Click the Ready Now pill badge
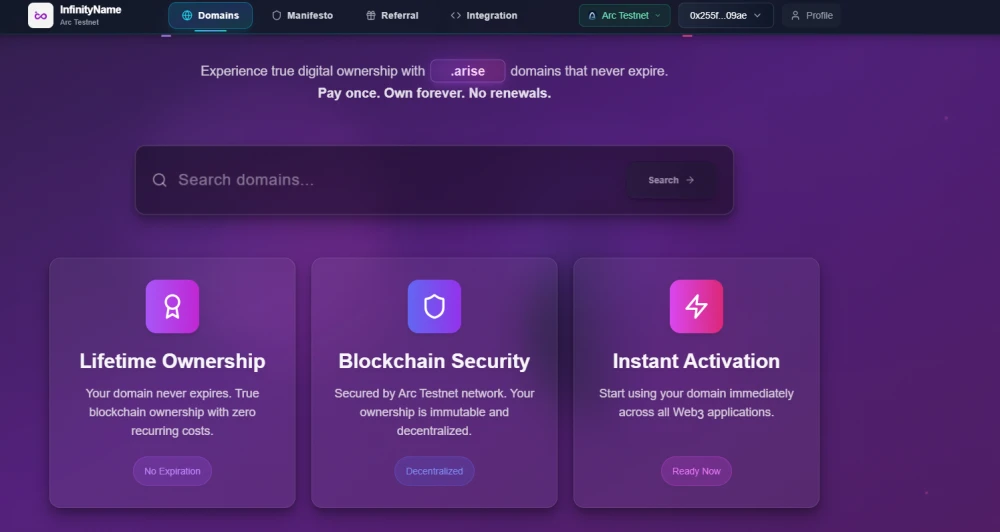This screenshot has width=1000, height=532. [x=696, y=471]
